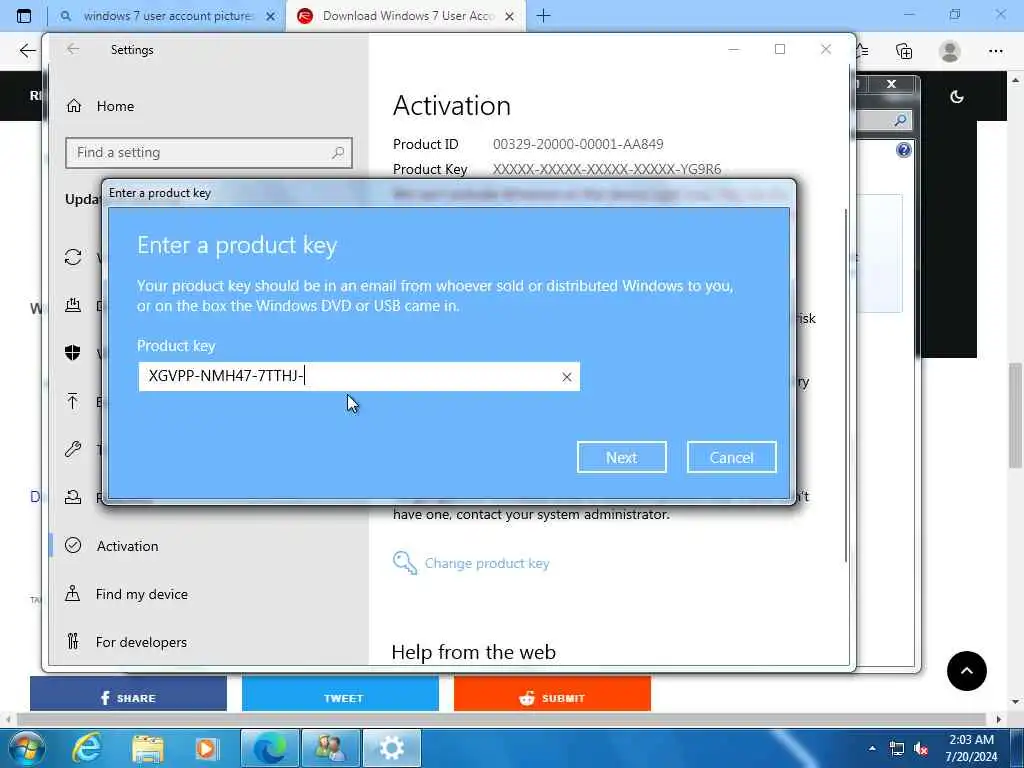Screen dimensions: 1024x768
Task: Click Edge tab actions icon at top-left
Action: (x=24, y=16)
